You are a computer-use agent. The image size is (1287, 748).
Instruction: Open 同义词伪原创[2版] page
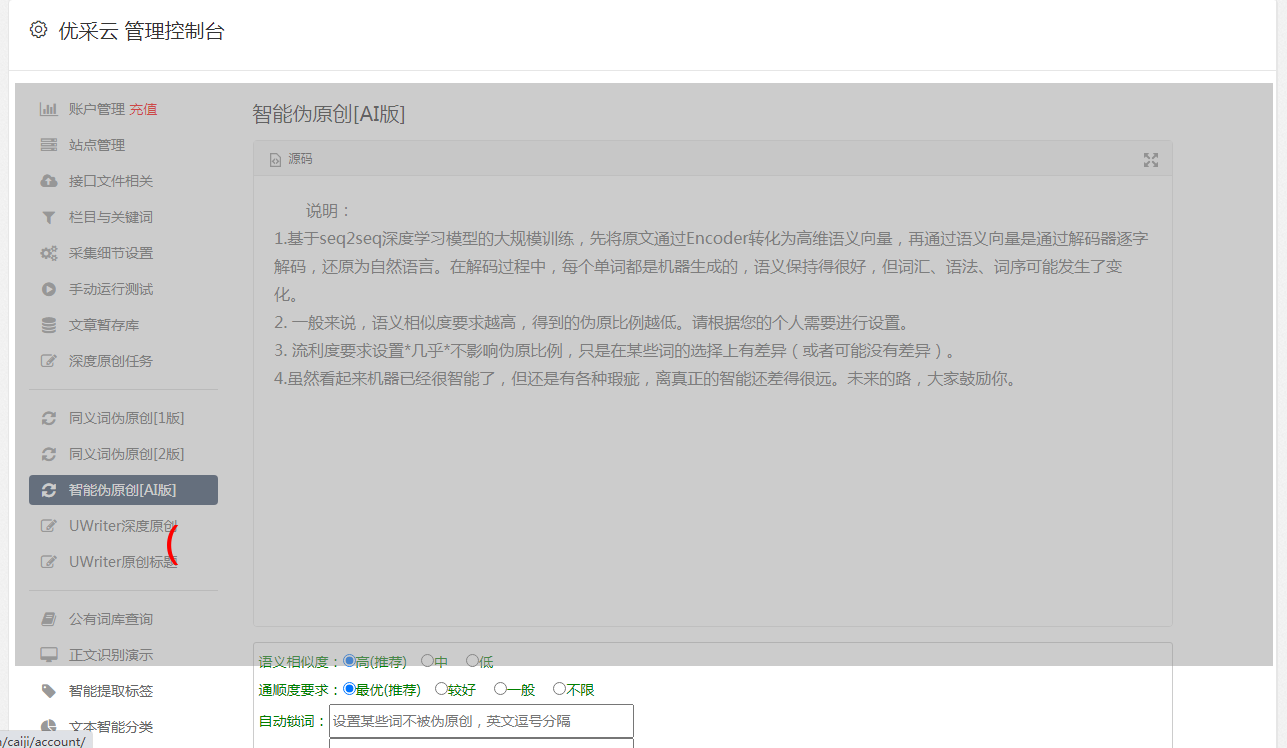[127, 454]
